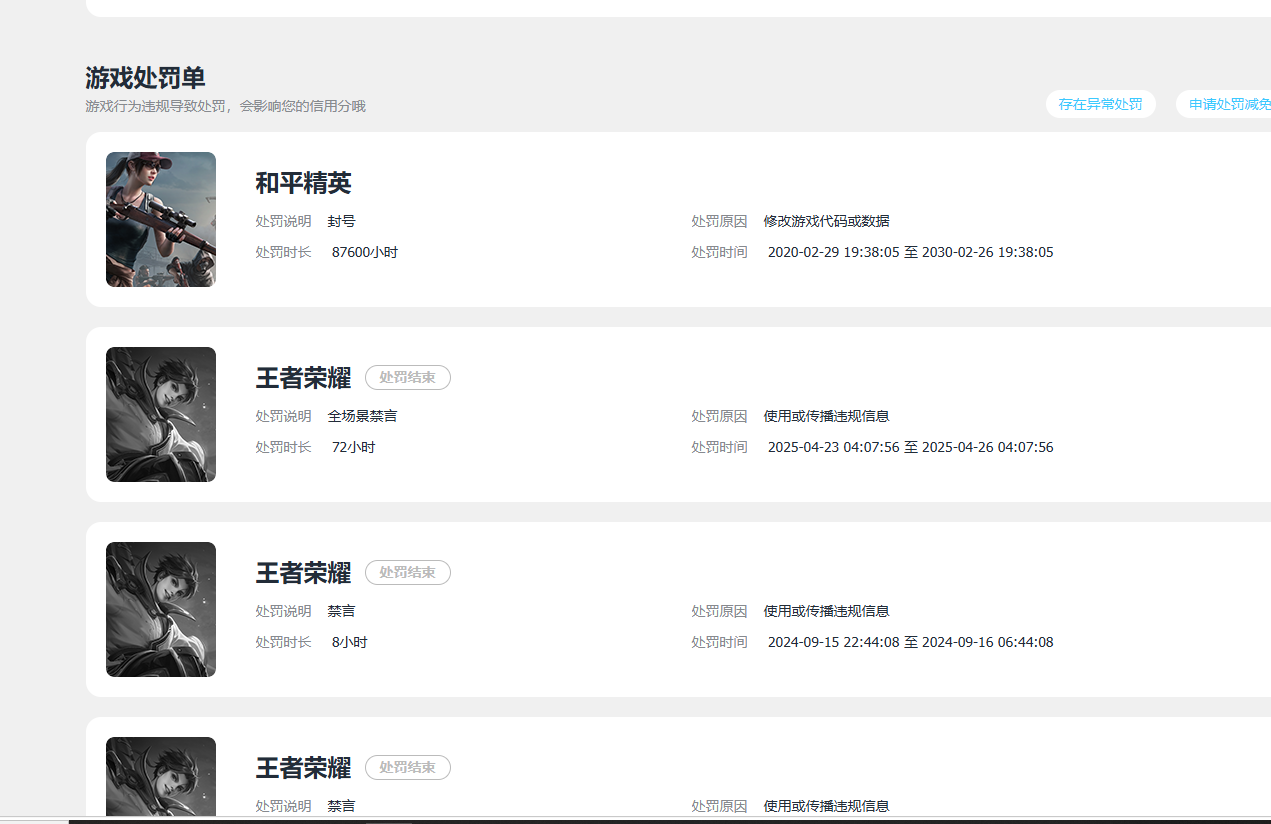Select the 87600小时 duration value
This screenshot has width=1271, height=824.
pyautogui.click(x=365, y=252)
